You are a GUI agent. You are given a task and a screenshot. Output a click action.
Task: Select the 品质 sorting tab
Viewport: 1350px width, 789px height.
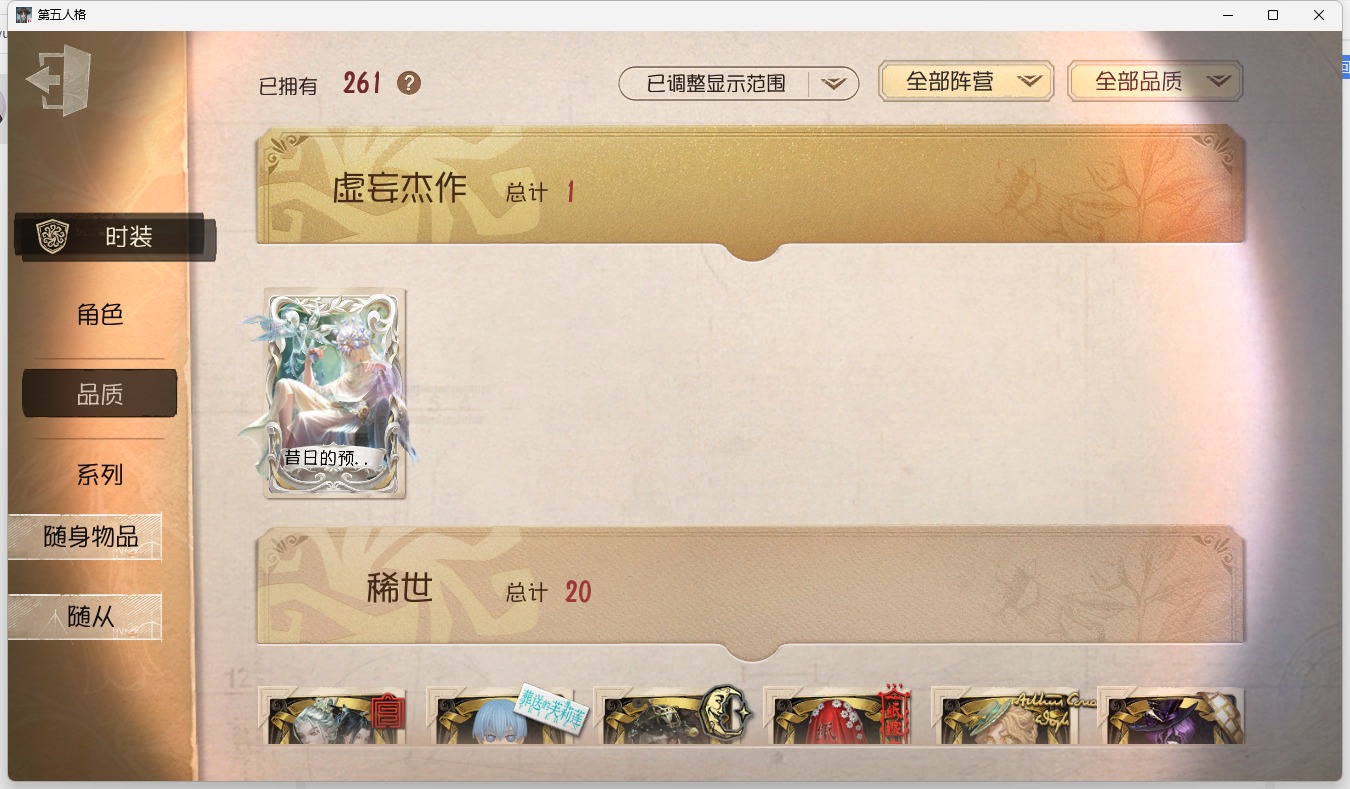(100, 394)
